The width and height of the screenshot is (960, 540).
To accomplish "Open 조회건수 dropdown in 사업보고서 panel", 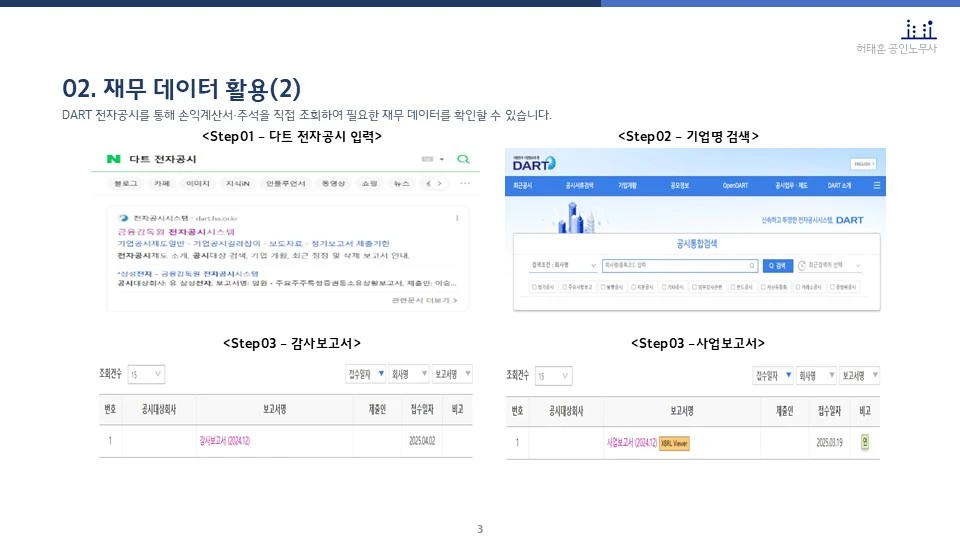I will 553,376.
